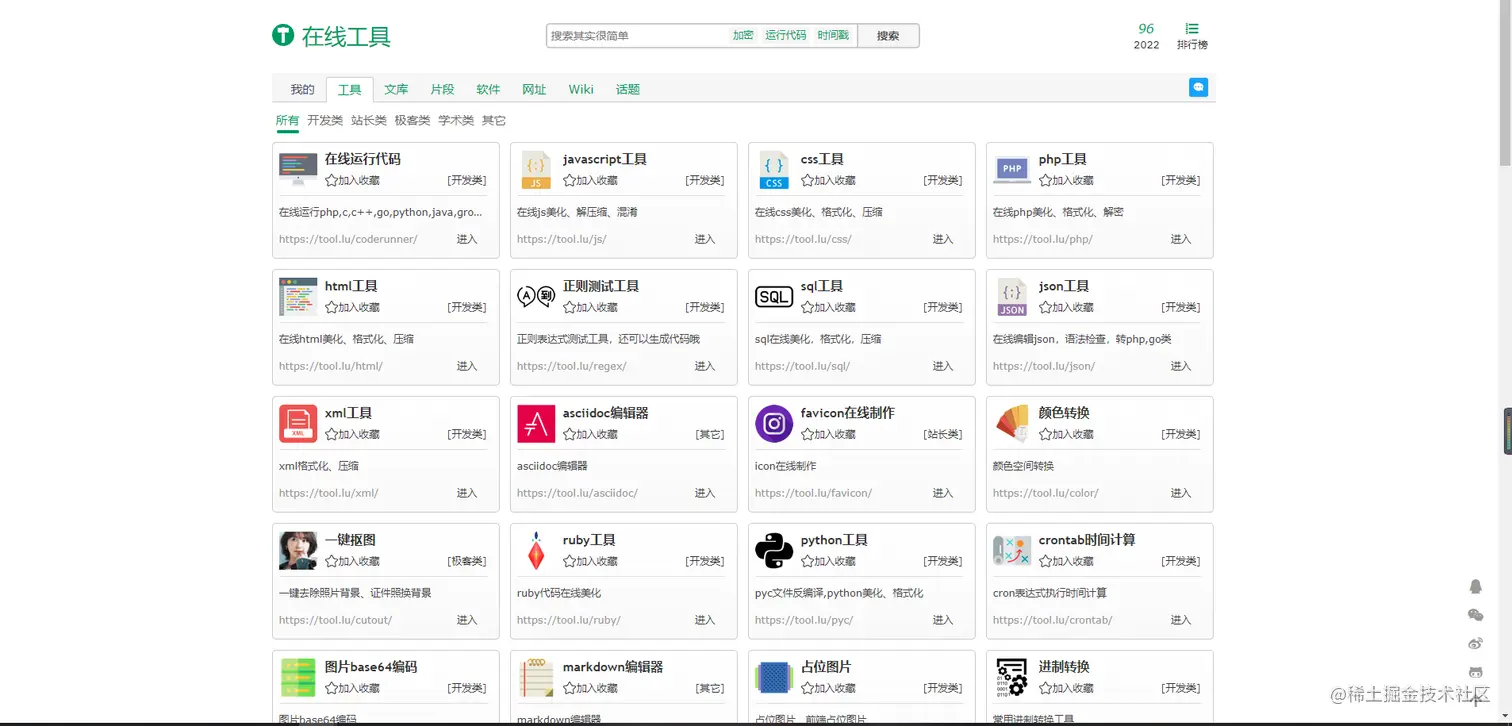This screenshot has width=1512, height=726.
Task: Click the 搜索 search button
Action: (x=888, y=36)
